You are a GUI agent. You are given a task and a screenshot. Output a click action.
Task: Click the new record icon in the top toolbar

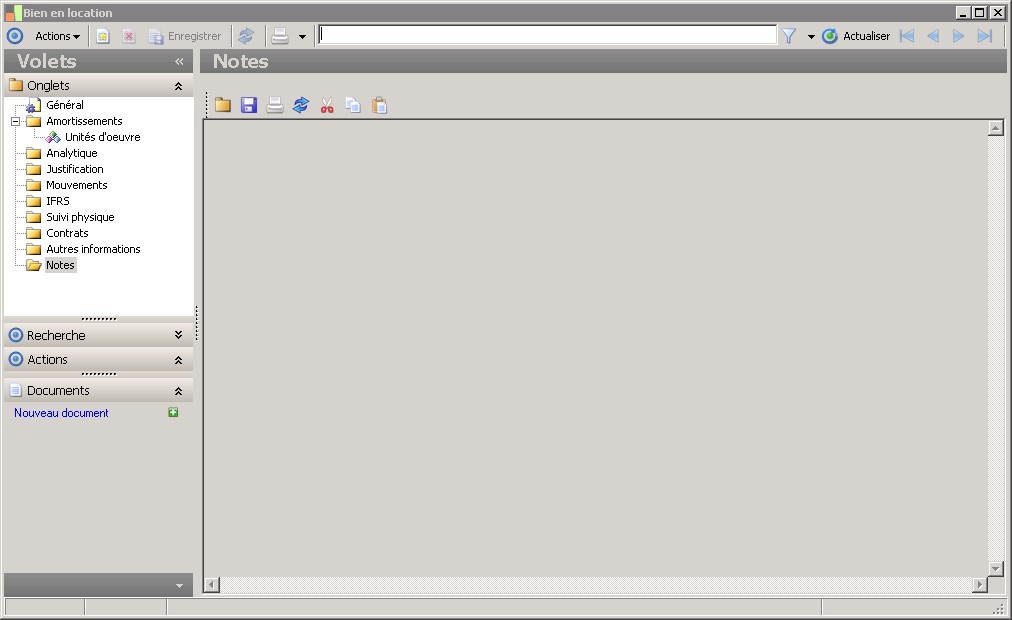pyautogui.click(x=103, y=36)
